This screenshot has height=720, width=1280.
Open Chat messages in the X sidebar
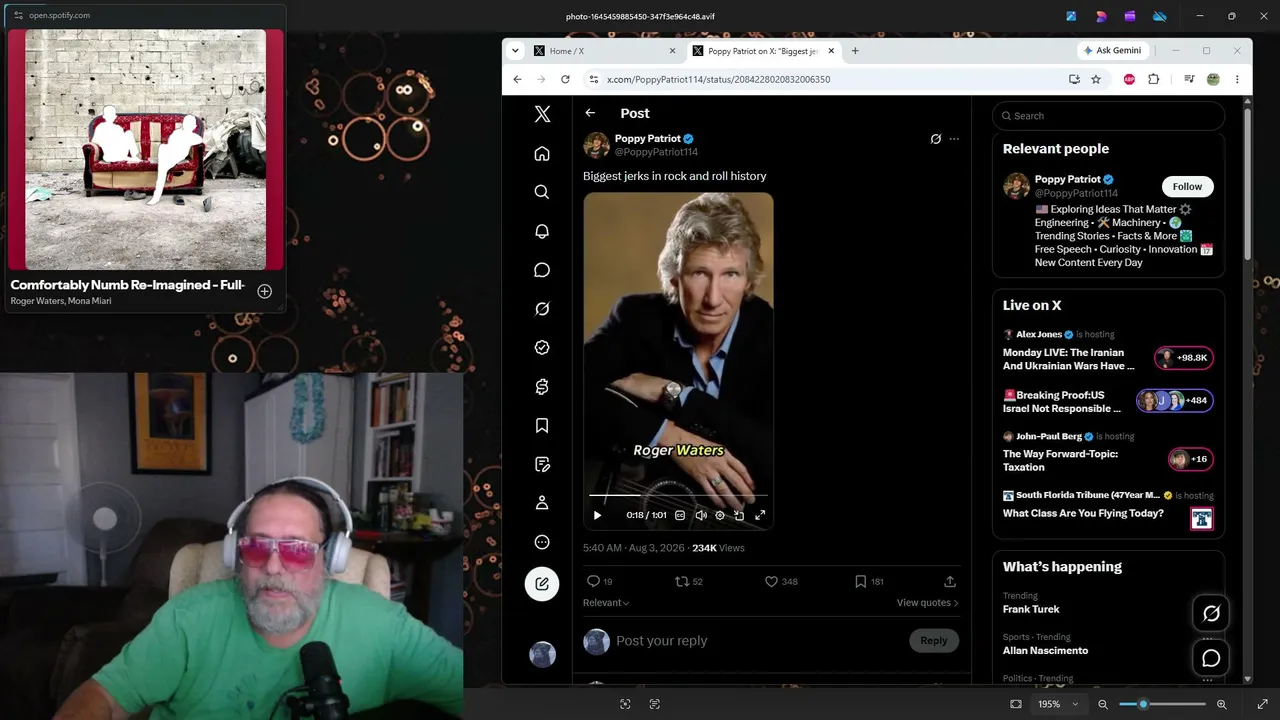click(x=542, y=270)
